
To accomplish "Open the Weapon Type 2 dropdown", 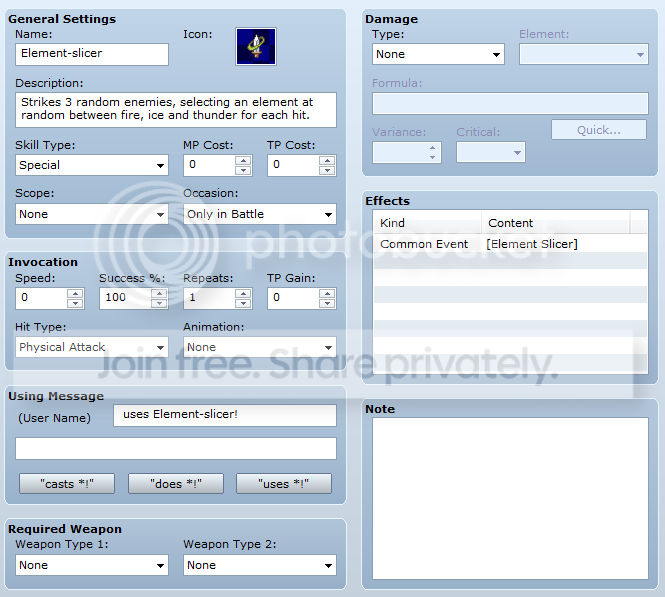I will click(260, 565).
